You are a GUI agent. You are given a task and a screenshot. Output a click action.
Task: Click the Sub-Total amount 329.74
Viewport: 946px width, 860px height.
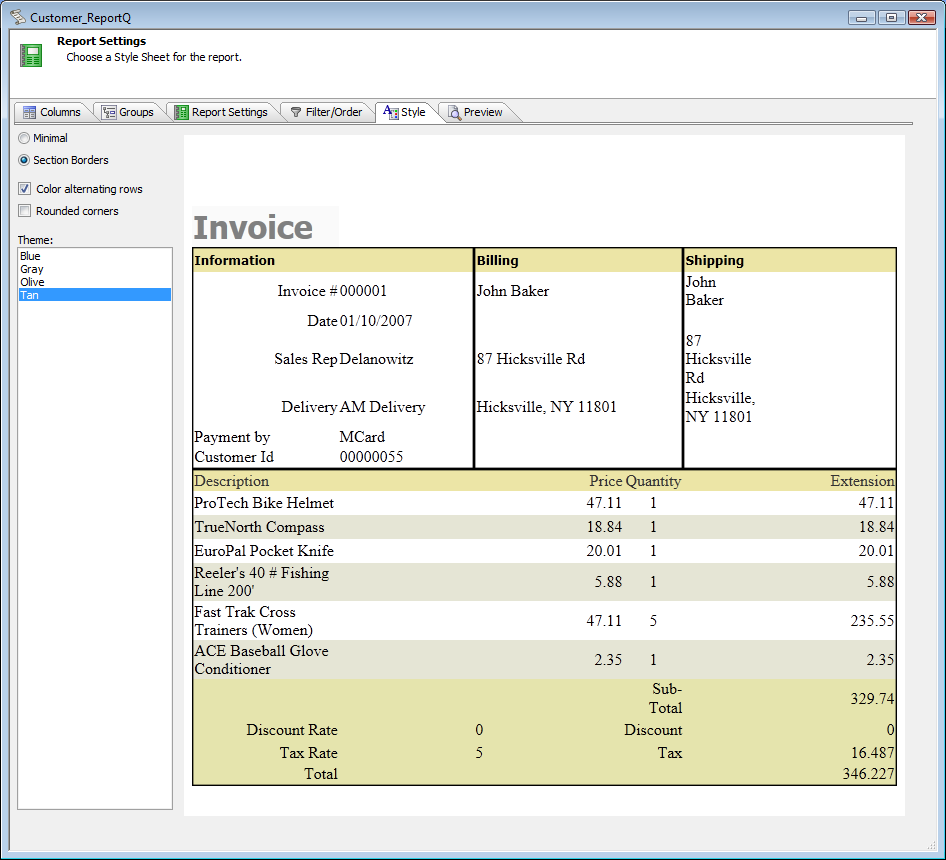[872, 699]
